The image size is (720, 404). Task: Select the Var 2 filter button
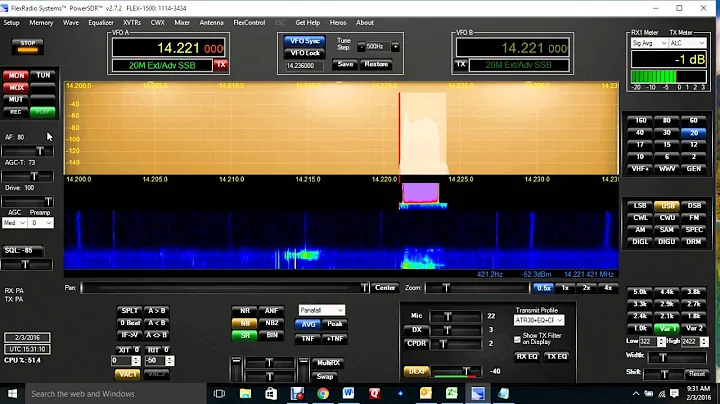point(693,328)
